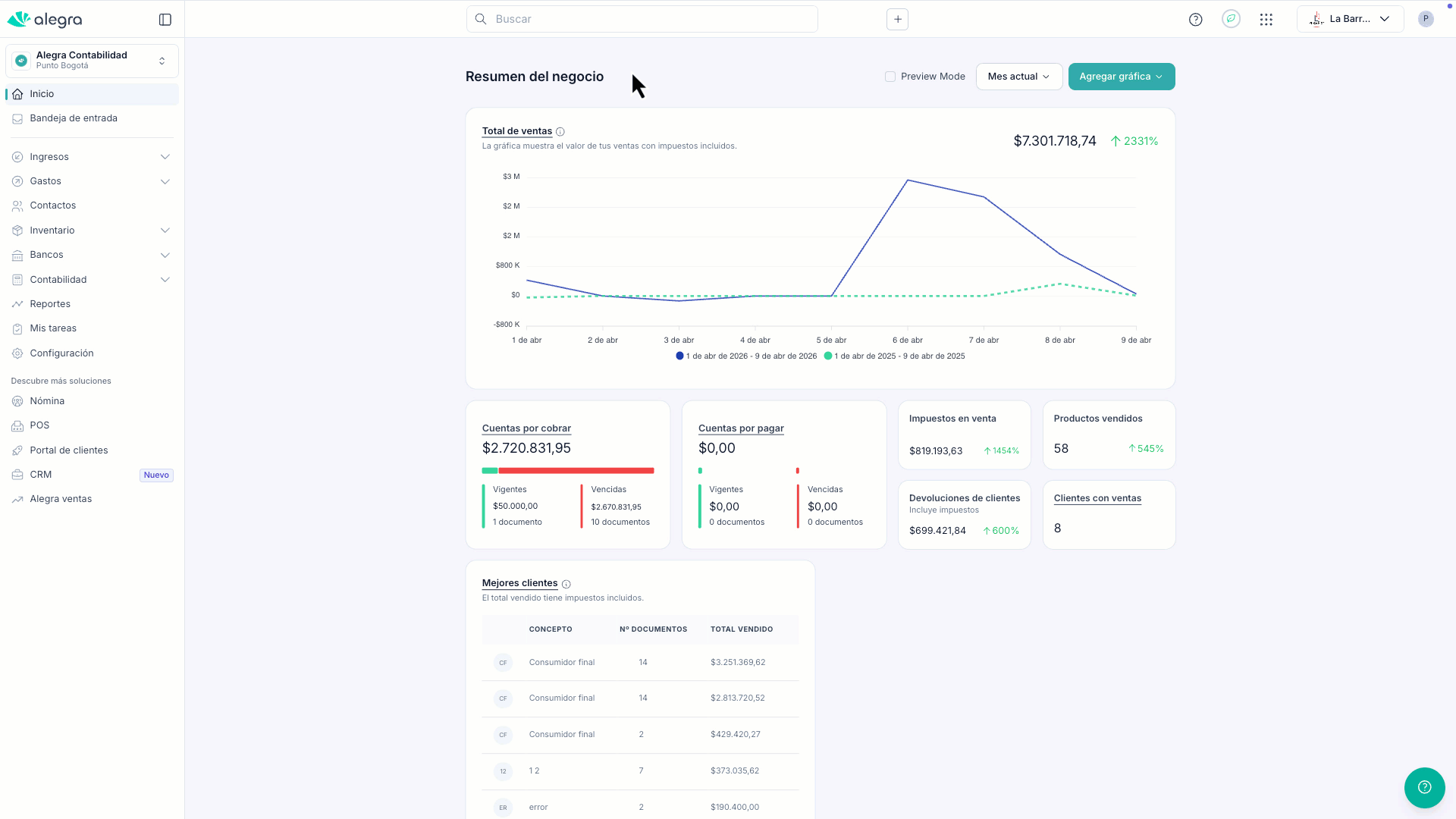Click the Agregar gráfica button
This screenshot has height=819, width=1456.
pos(1121,77)
